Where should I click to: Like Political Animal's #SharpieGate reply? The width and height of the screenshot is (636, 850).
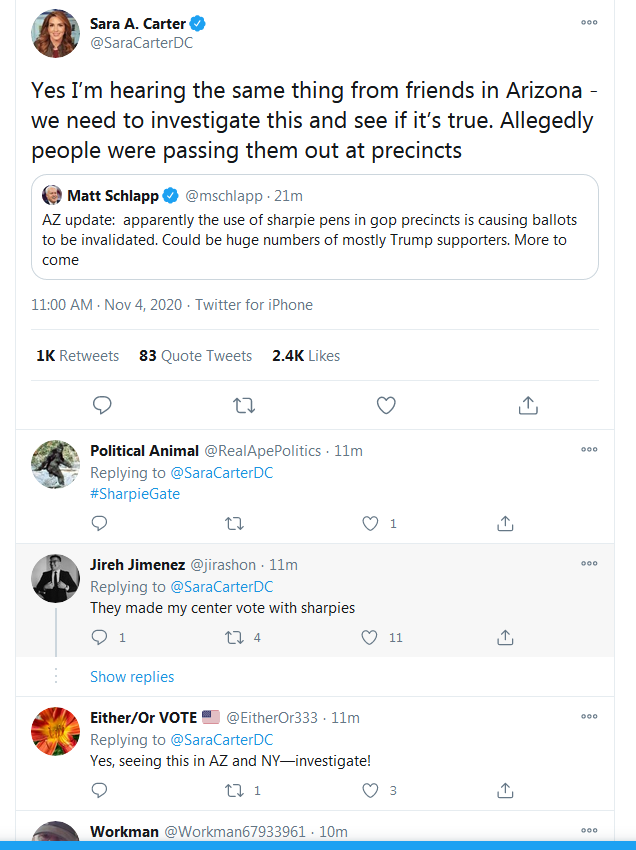pos(370,523)
